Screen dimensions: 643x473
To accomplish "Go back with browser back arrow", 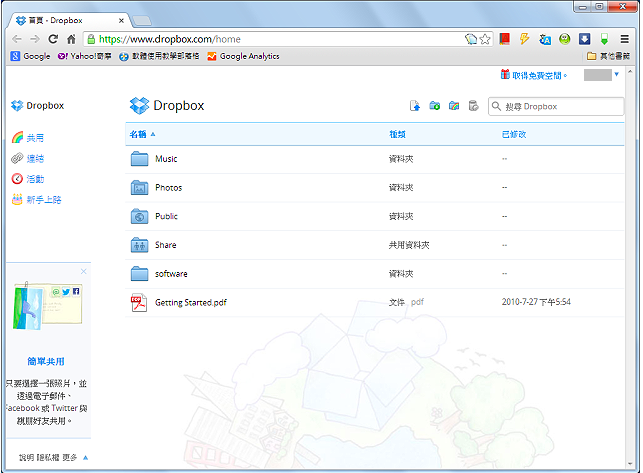I will pos(17,39).
